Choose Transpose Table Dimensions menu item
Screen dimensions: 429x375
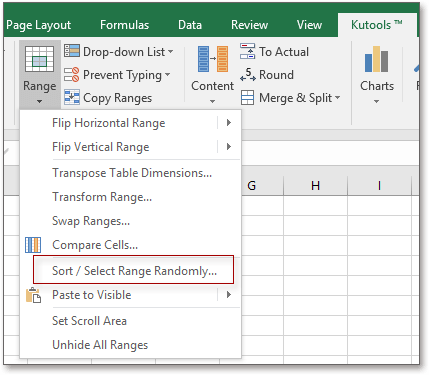tap(130, 173)
